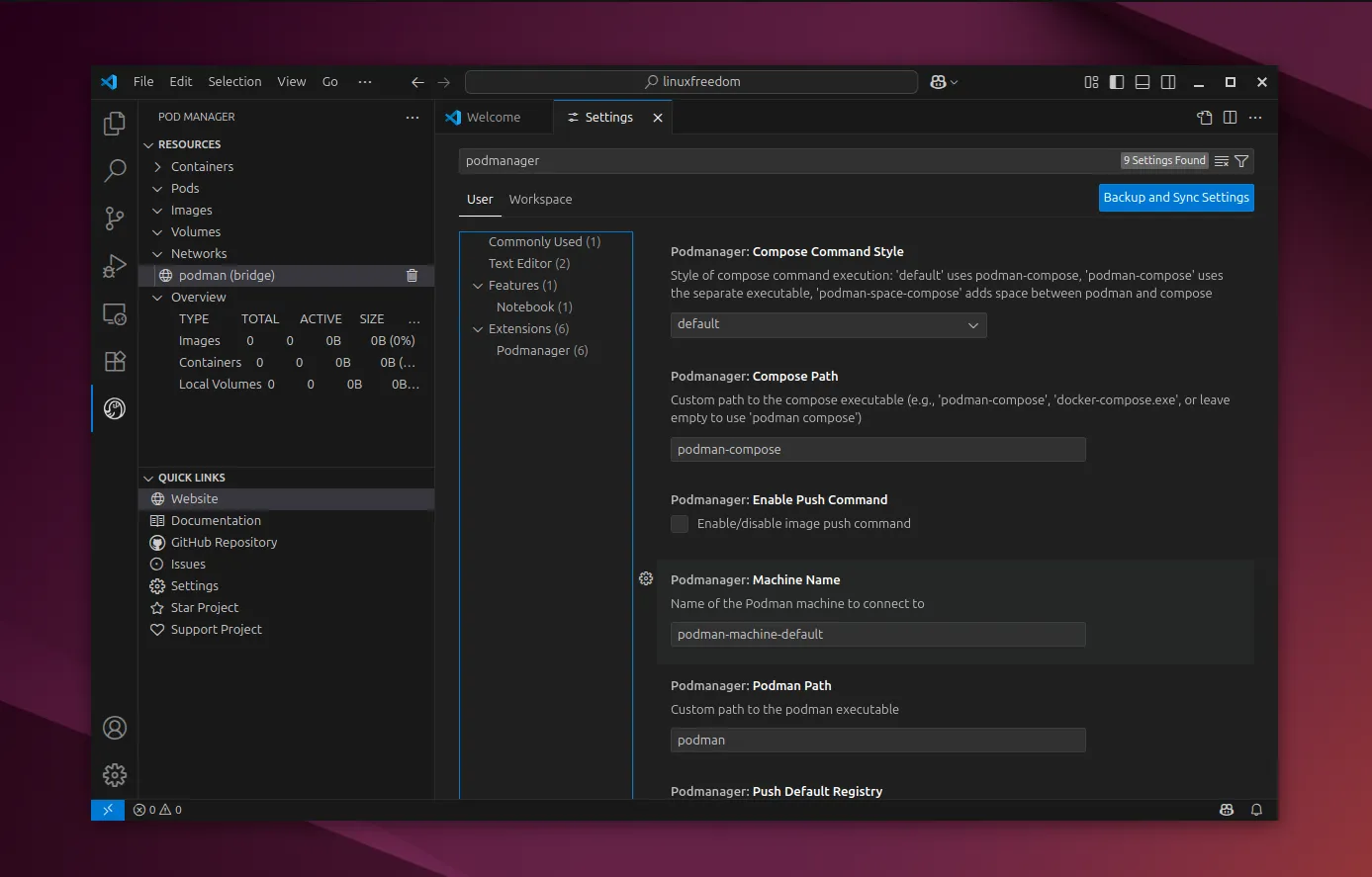Enable the image push command checkbox
This screenshot has width=1372, height=877.
click(x=680, y=523)
